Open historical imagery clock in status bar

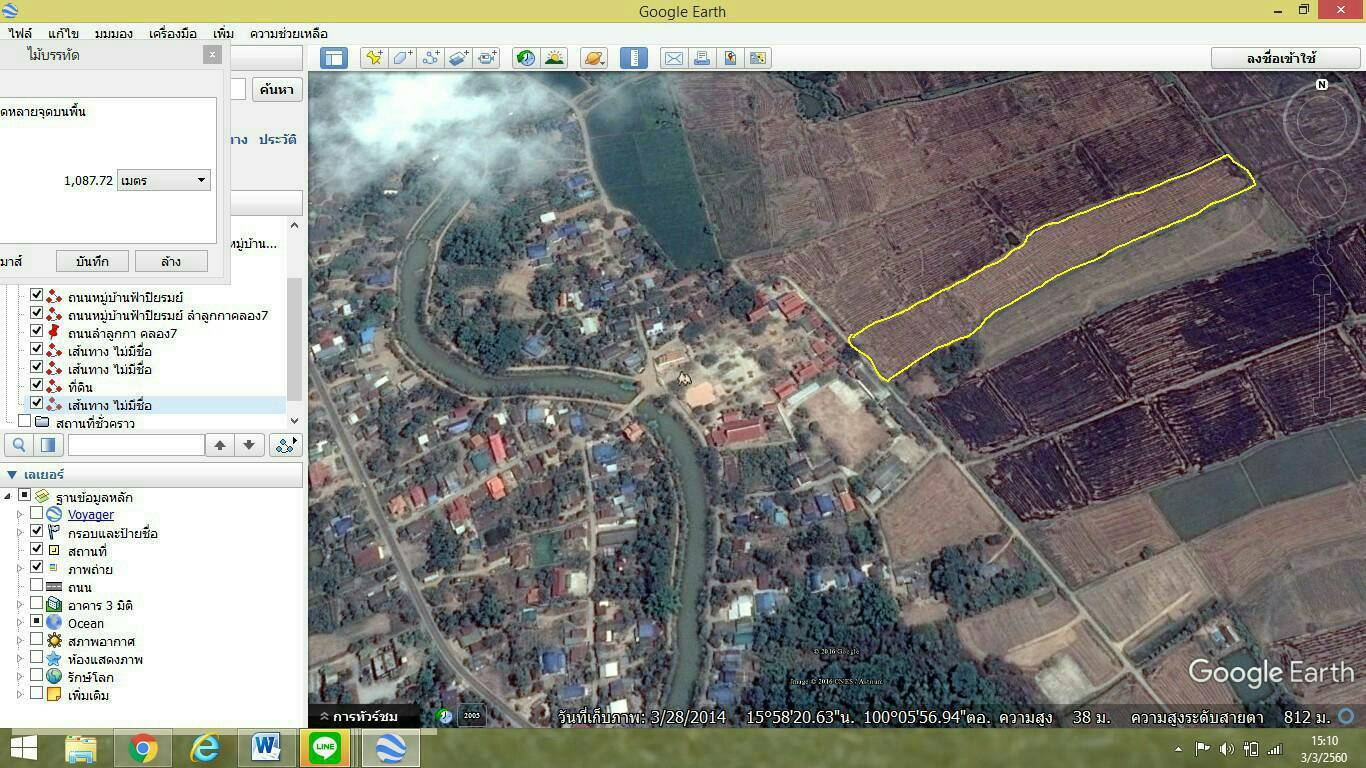[x=444, y=716]
